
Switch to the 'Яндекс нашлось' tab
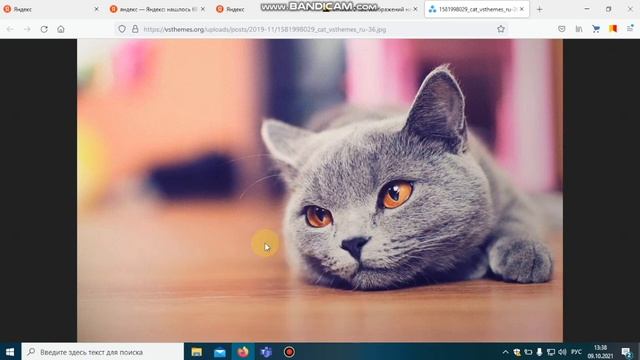(x=158, y=9)
